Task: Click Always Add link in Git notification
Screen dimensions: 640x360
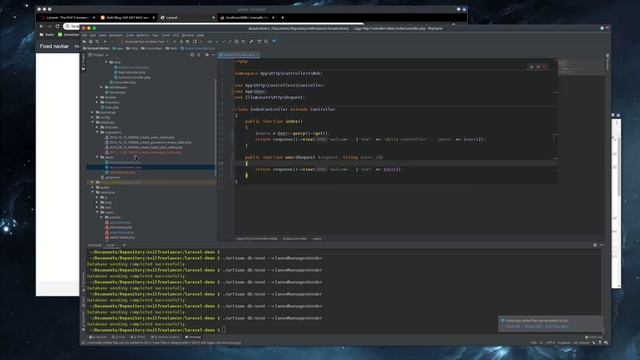Action: 533,326
